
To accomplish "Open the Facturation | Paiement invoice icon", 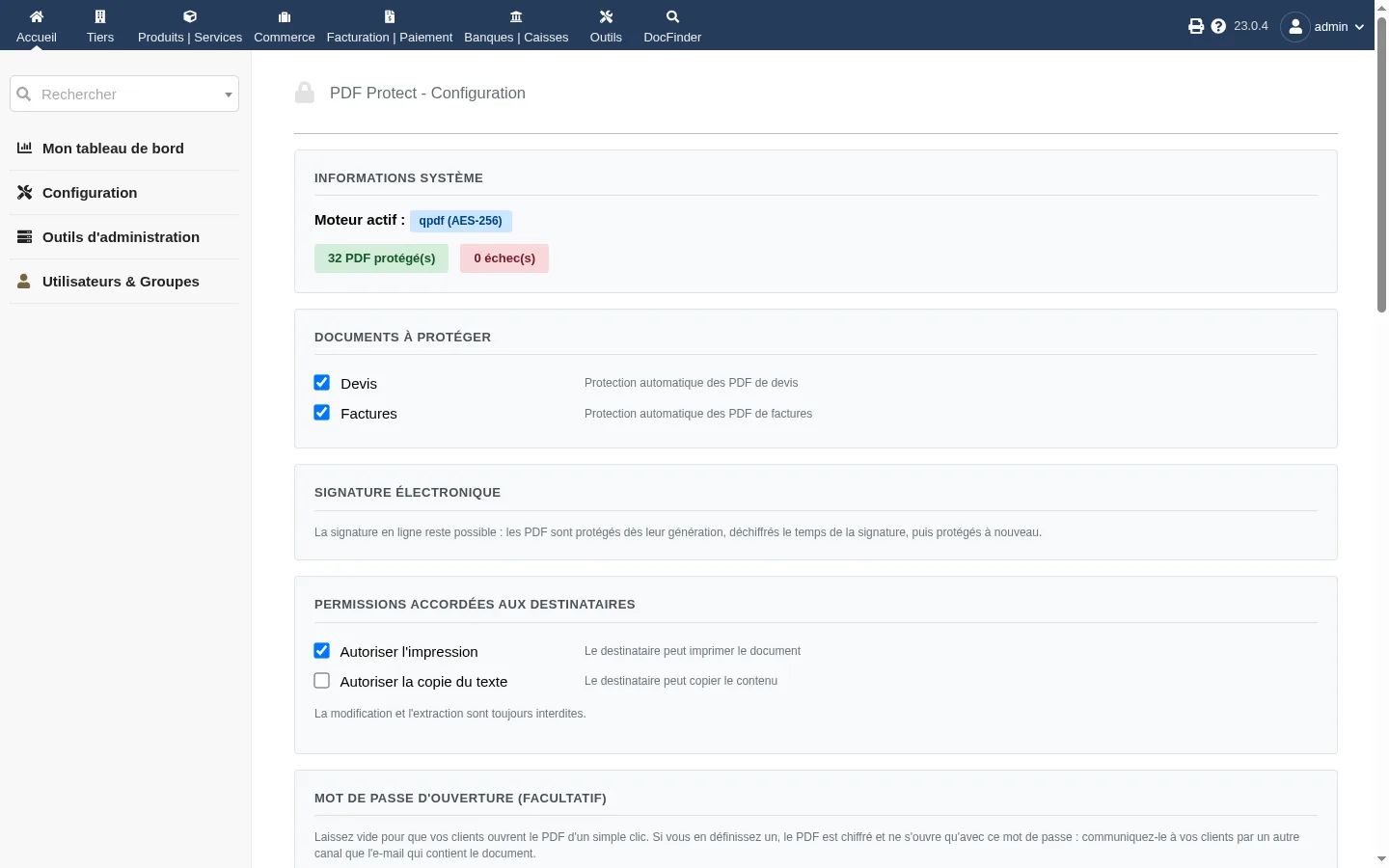I will (x=390, y=16).
